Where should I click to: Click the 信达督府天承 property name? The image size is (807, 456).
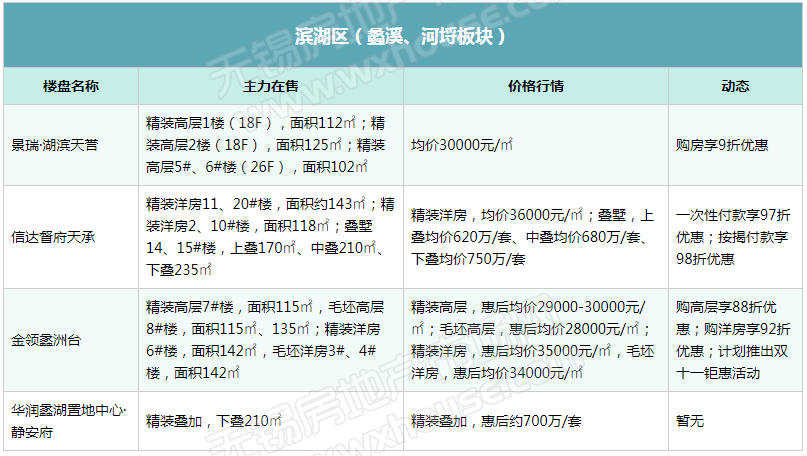click(x=54, y=237)
